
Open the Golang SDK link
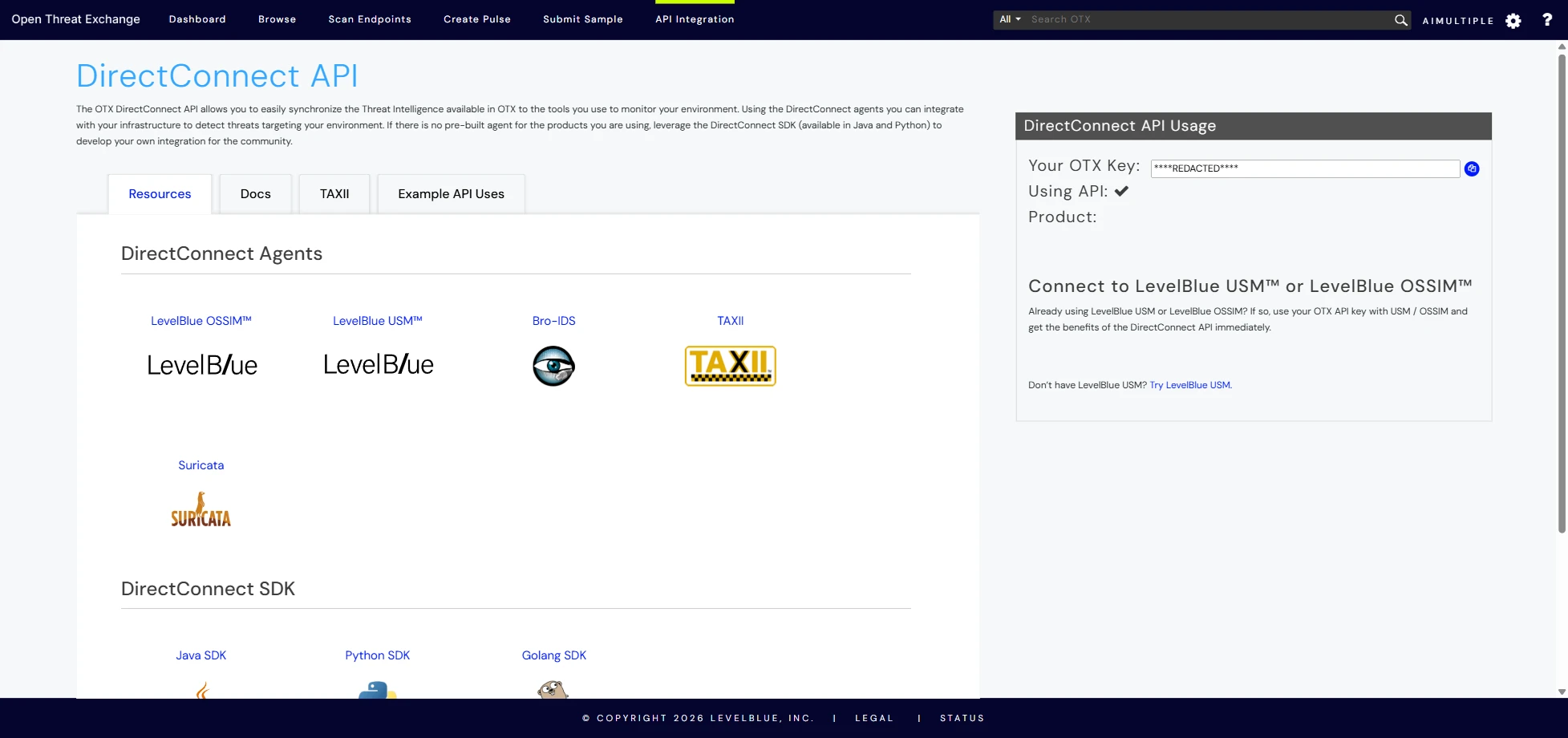[553, 655]
